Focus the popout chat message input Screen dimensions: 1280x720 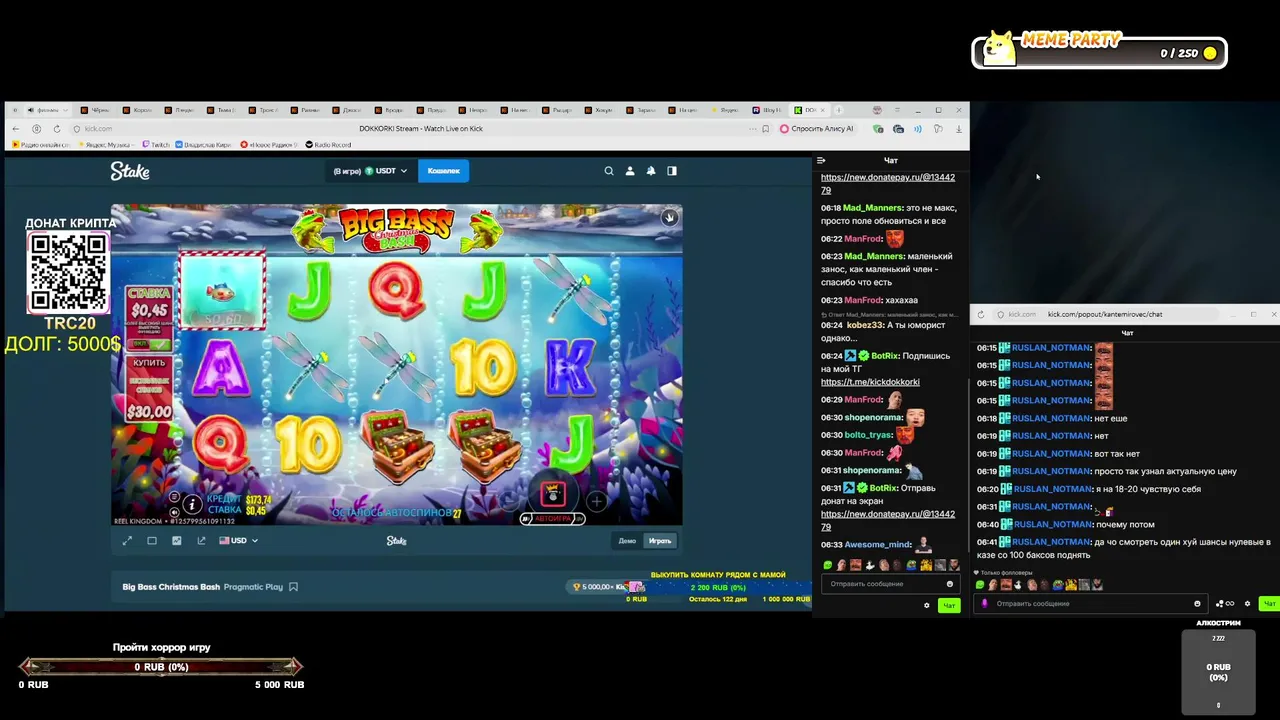coord(1090,604)
